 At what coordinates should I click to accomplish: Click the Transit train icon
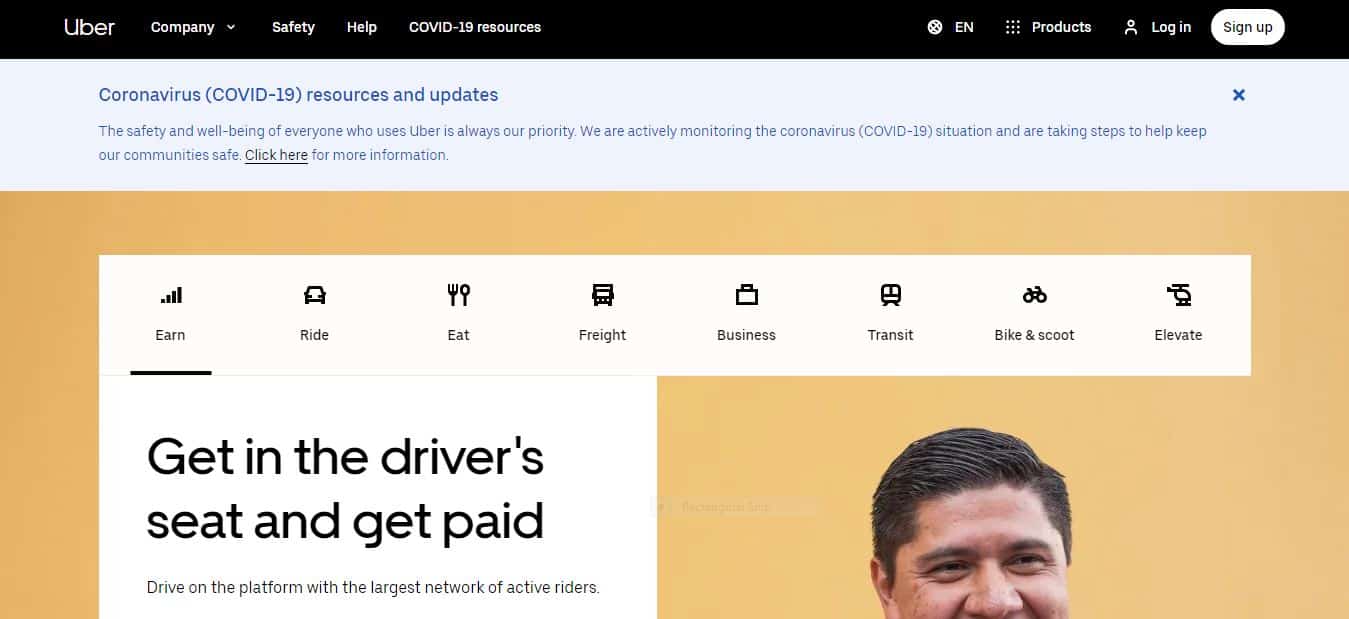(891, 295)
